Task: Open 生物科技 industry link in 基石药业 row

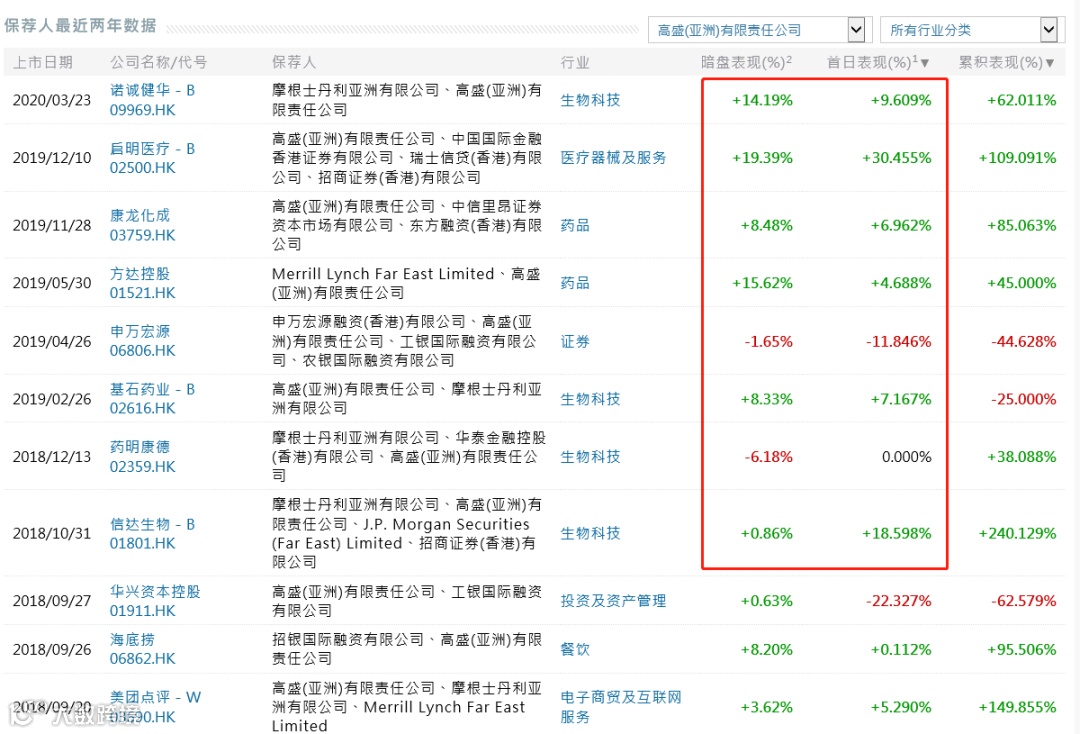Action: [590, 399]
